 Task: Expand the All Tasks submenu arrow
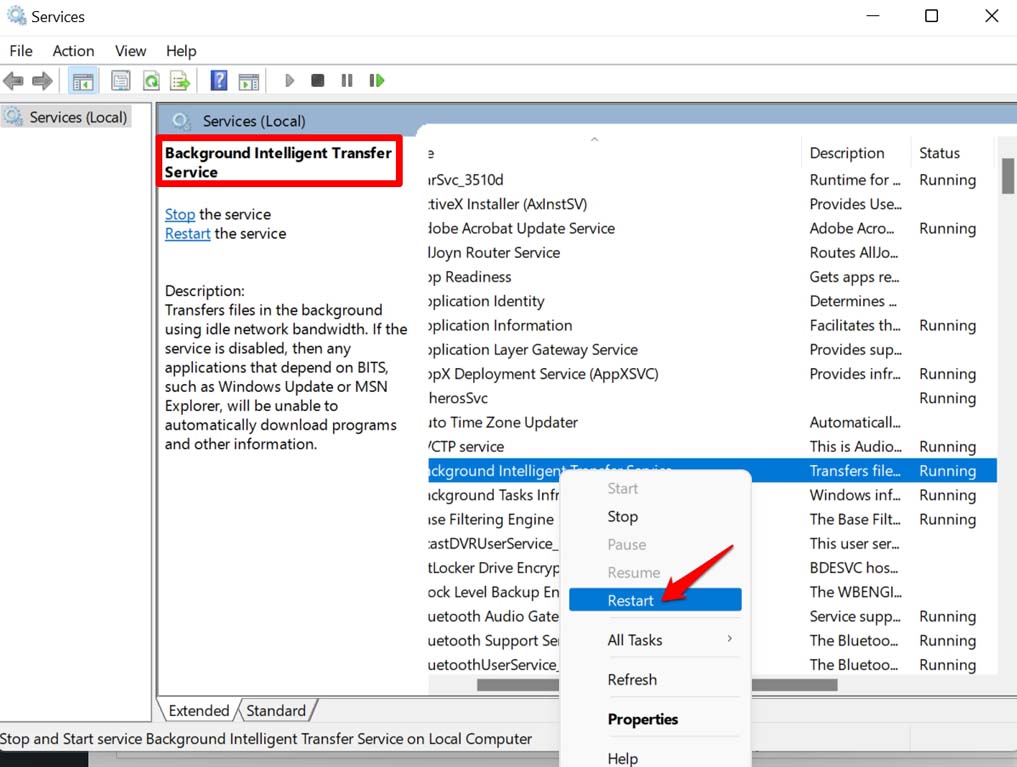729,639
